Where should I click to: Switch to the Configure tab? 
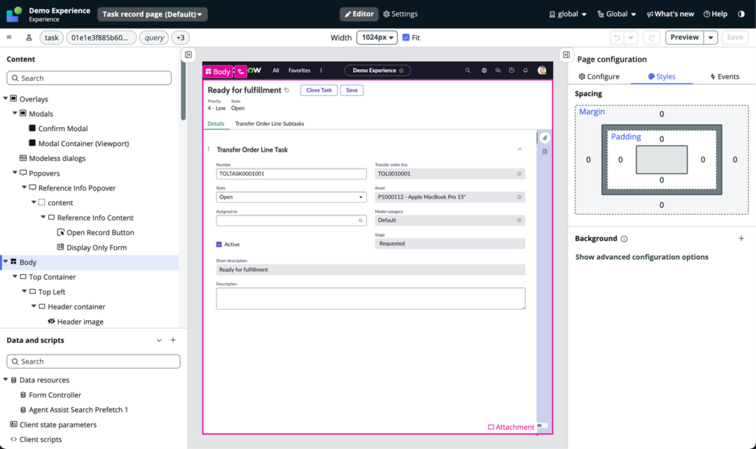[599, 76]
